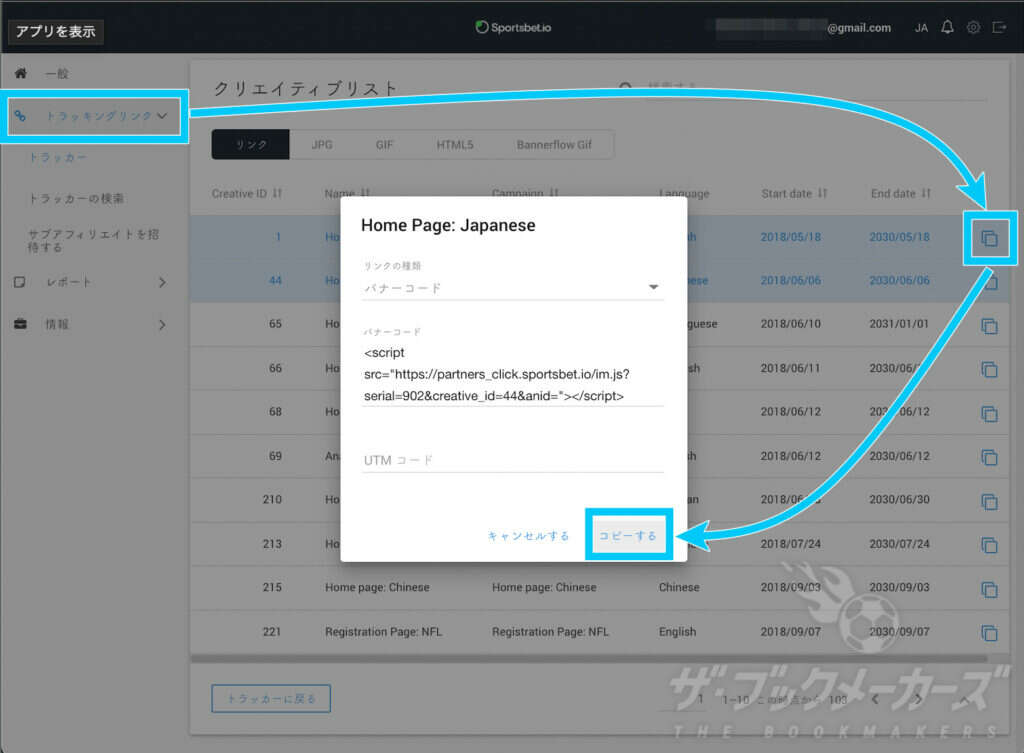The image size is (1024, 753).
Task: Select the HTML5 tab
Action: coord(455,144)
